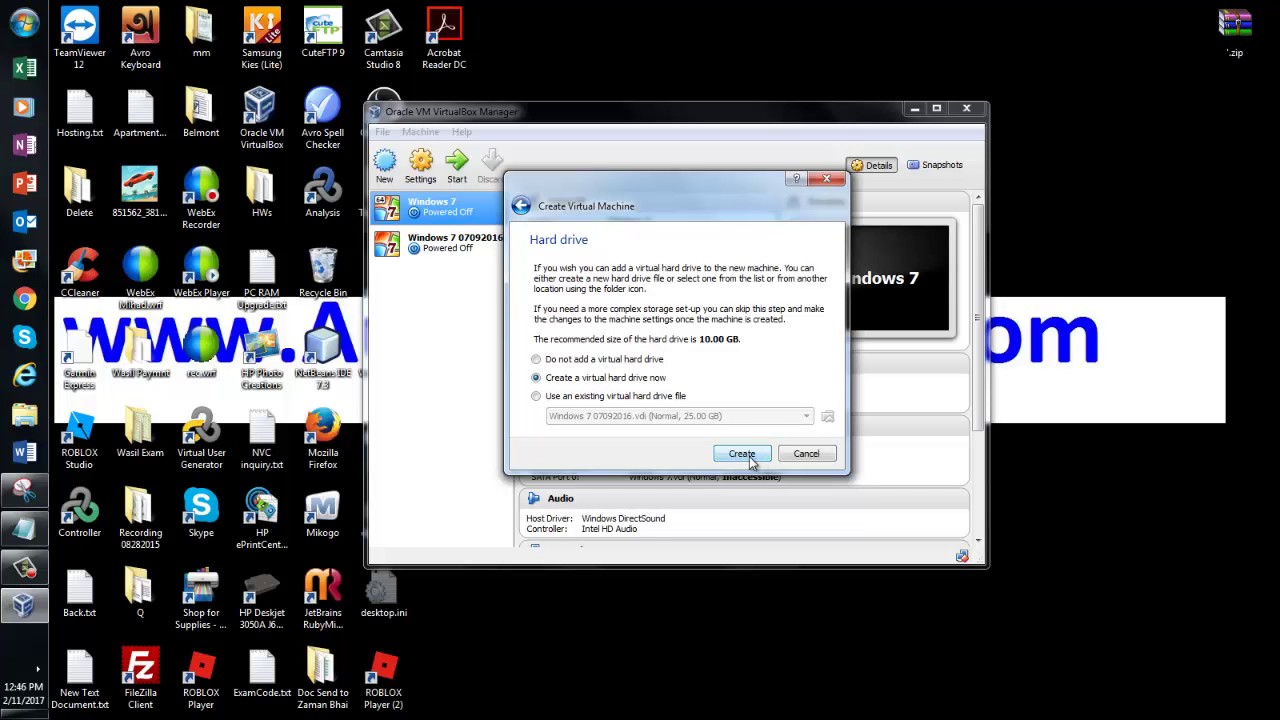
Task: Switch to the Snapshots view
Action: click(935, 165)
